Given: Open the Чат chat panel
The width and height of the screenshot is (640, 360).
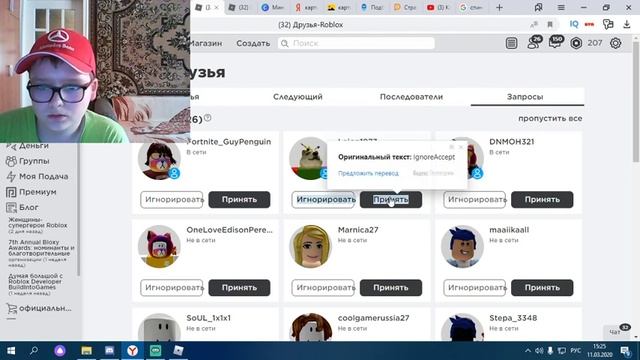Looking at the screenshot, I should click(x=617, y=332).
